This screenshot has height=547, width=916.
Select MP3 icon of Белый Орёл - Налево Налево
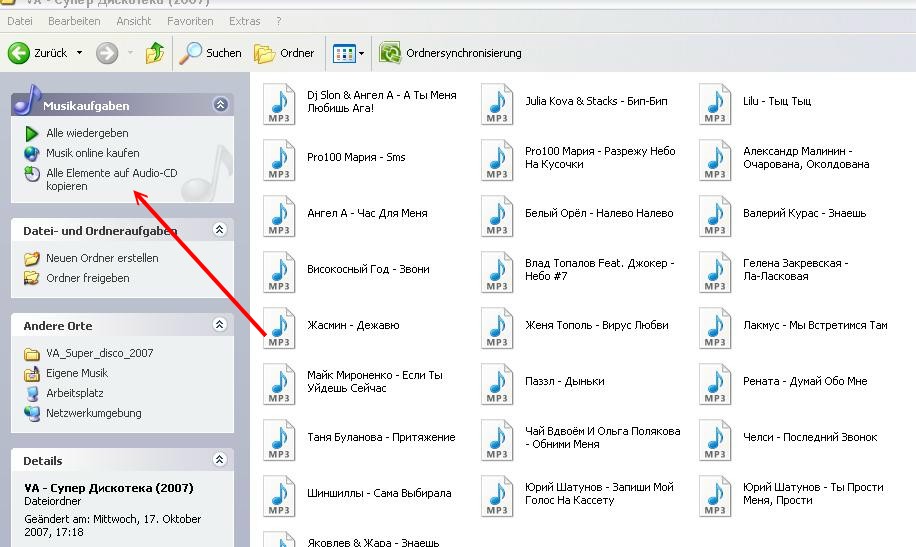tap(497, 216)
